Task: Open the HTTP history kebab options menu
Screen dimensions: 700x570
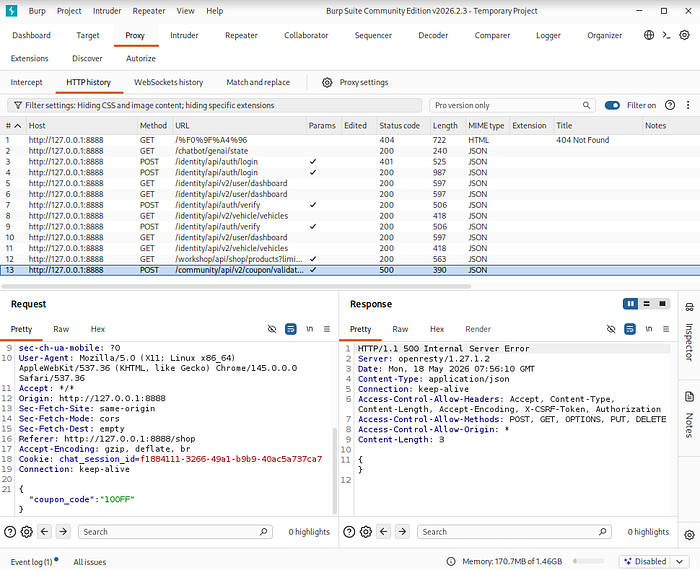Action: pos(688,105)
